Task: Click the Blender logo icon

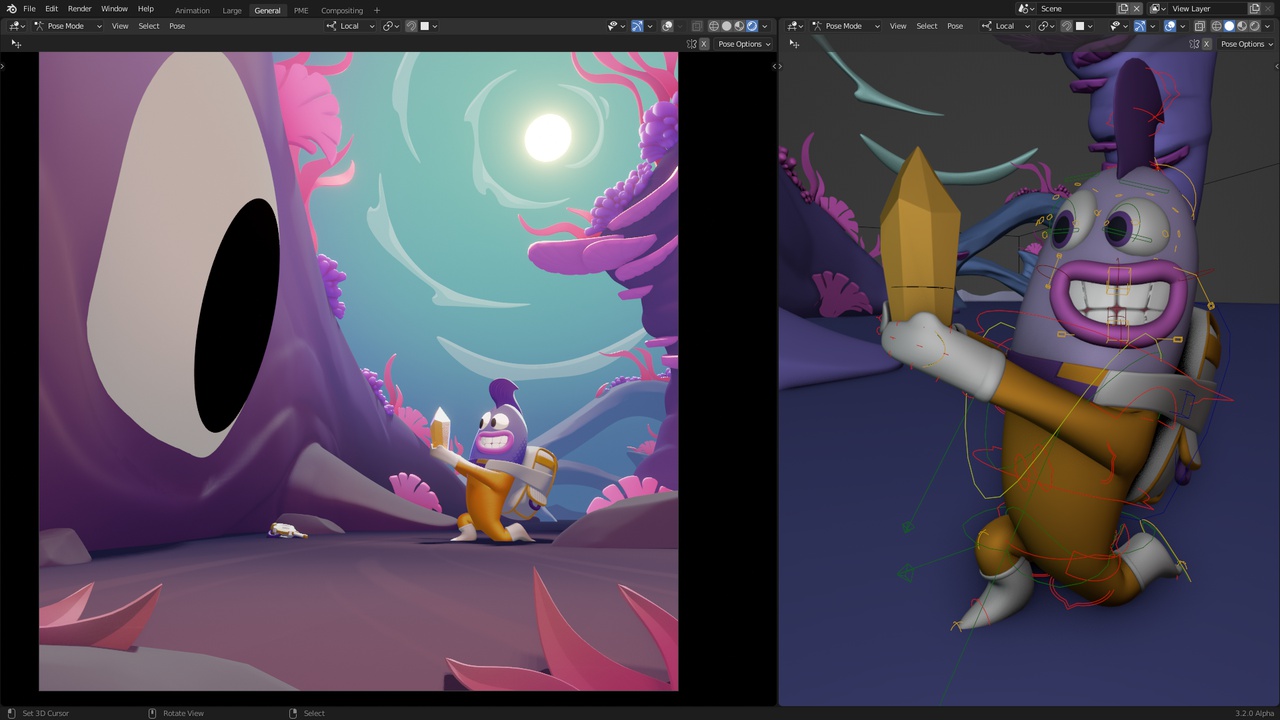Action: coord(11,9)
